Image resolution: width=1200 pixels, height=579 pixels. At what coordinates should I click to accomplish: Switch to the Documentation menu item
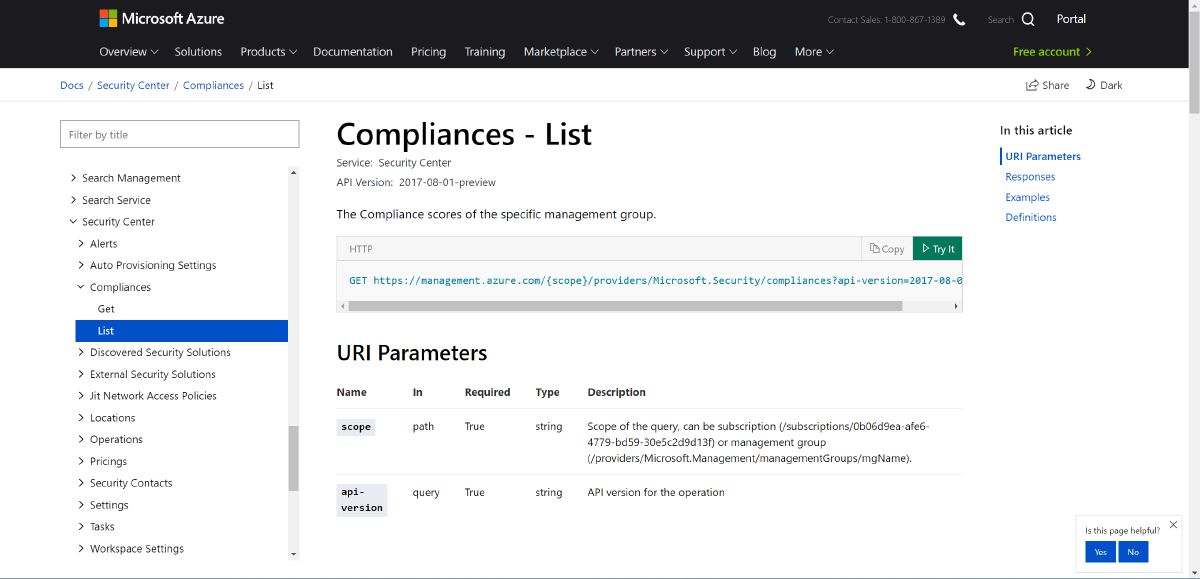click(x=353, y=51)
